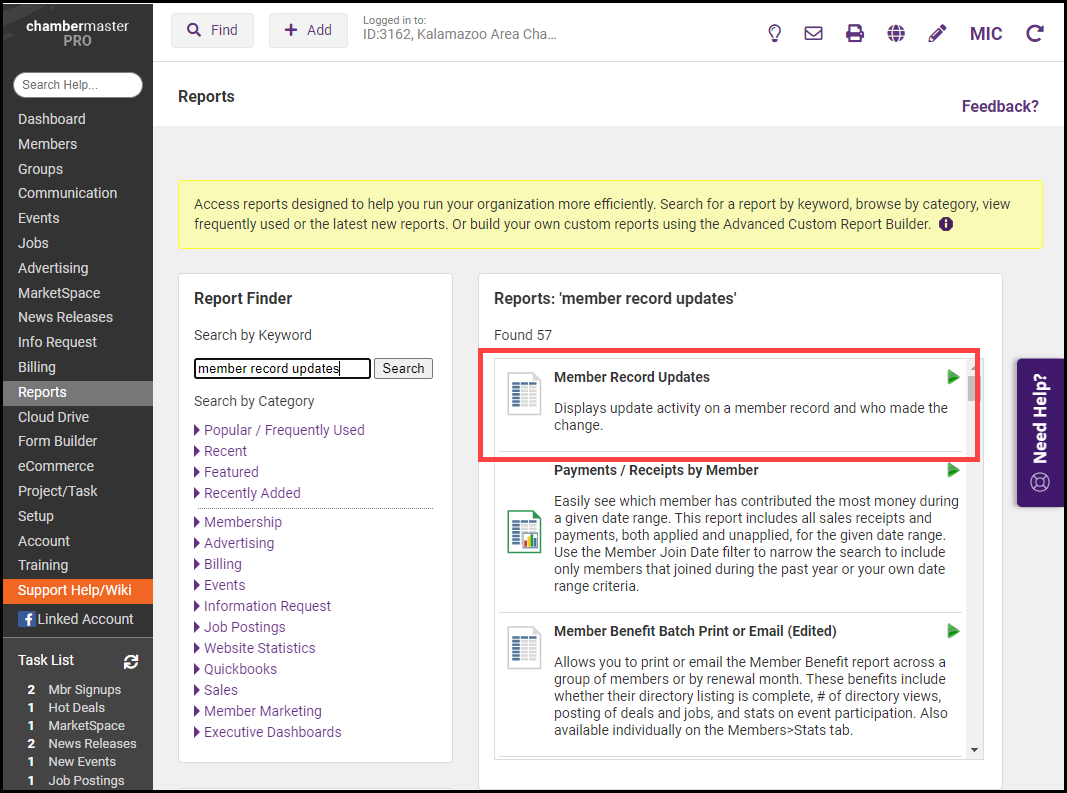
Task: Click the lightbulb icon in top toolbar
Action: click(774, 33)
